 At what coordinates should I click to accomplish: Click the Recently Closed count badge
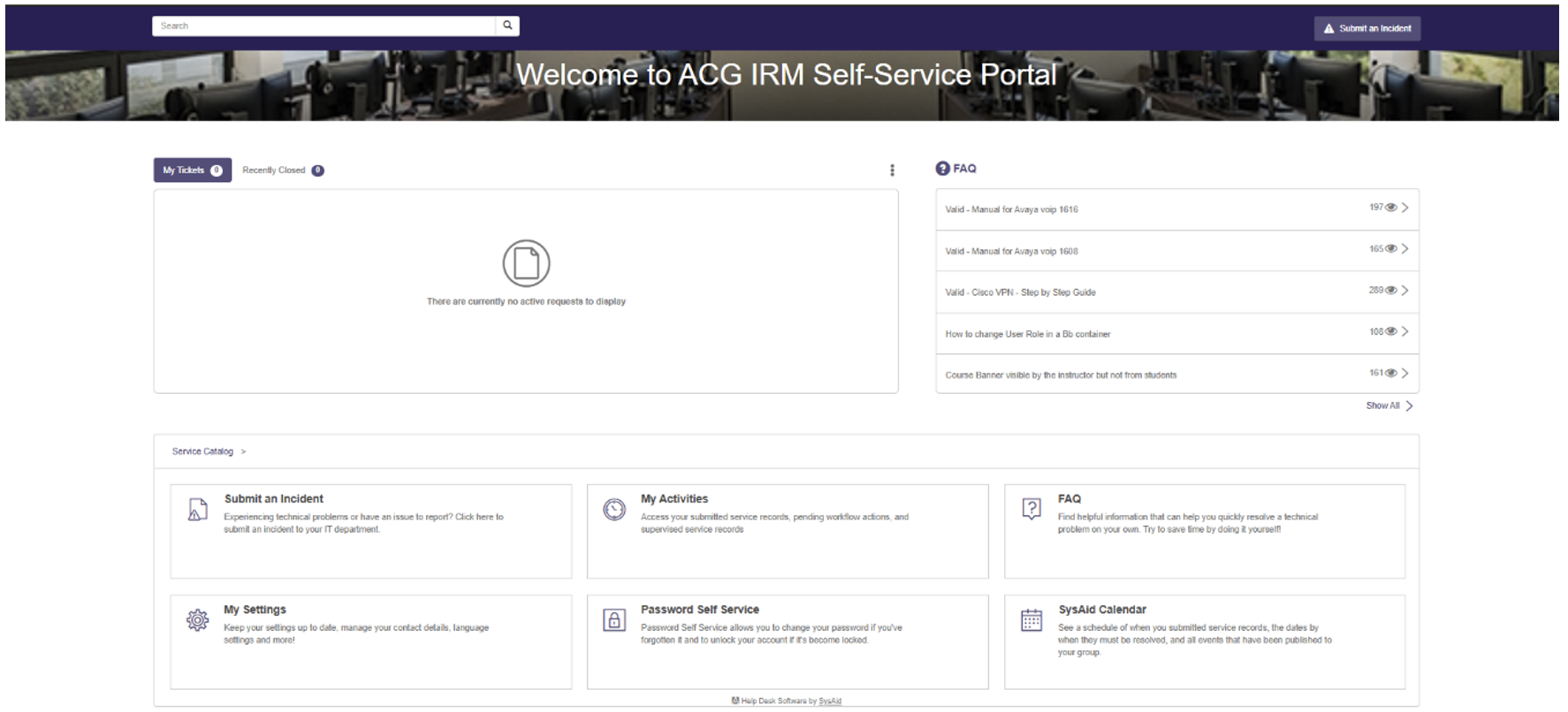coord(317,170)
